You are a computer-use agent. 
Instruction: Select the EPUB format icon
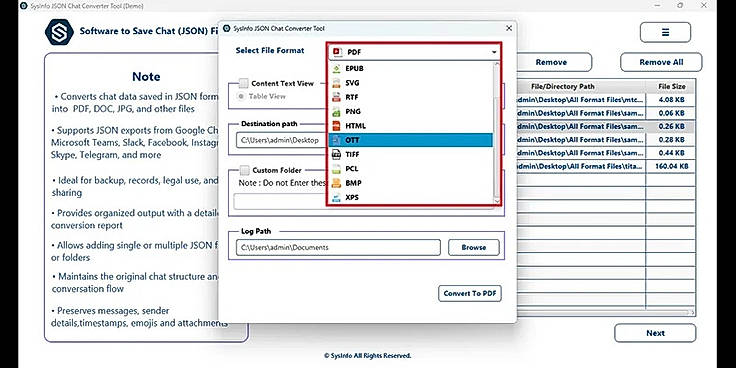tap(336, 69)
